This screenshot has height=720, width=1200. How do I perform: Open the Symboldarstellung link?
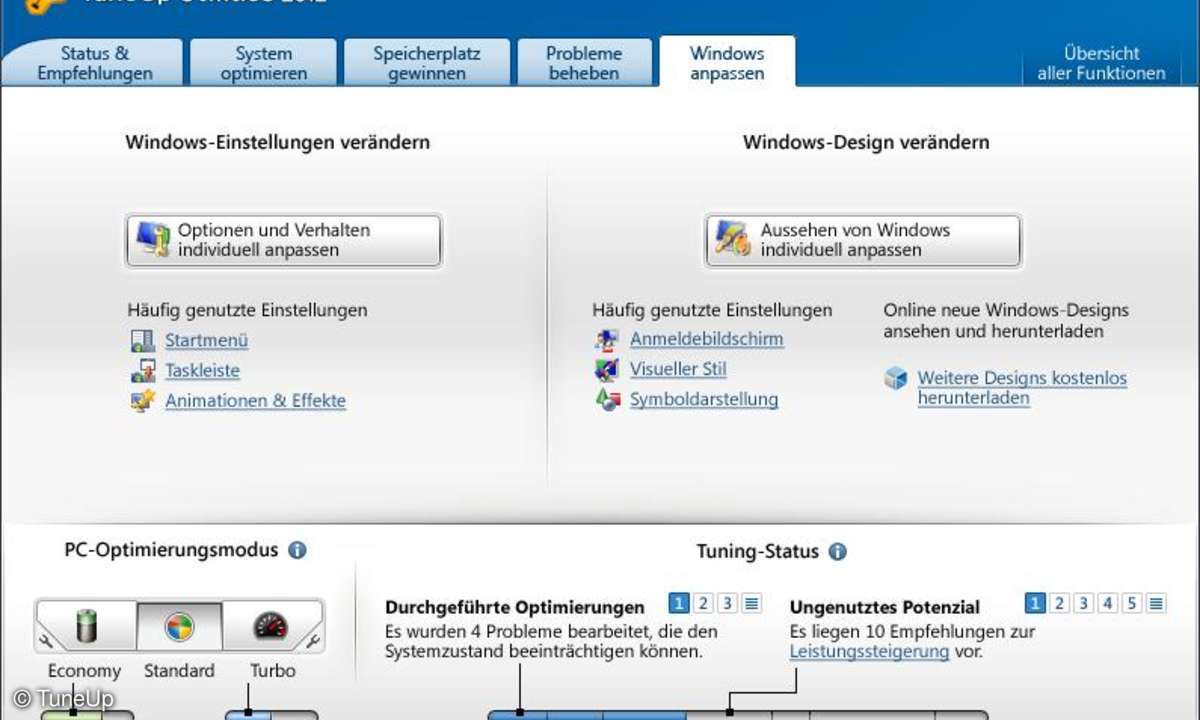pyautogui.click(x=703, y=399)
